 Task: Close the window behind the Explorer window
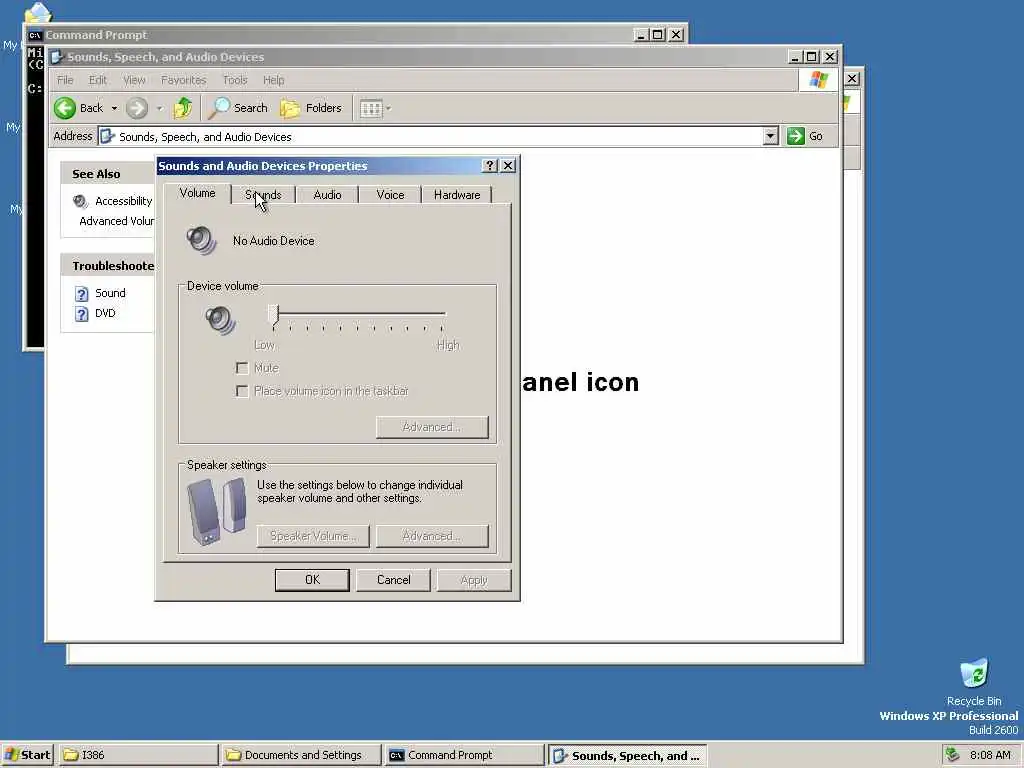click(x=852, y=79)
